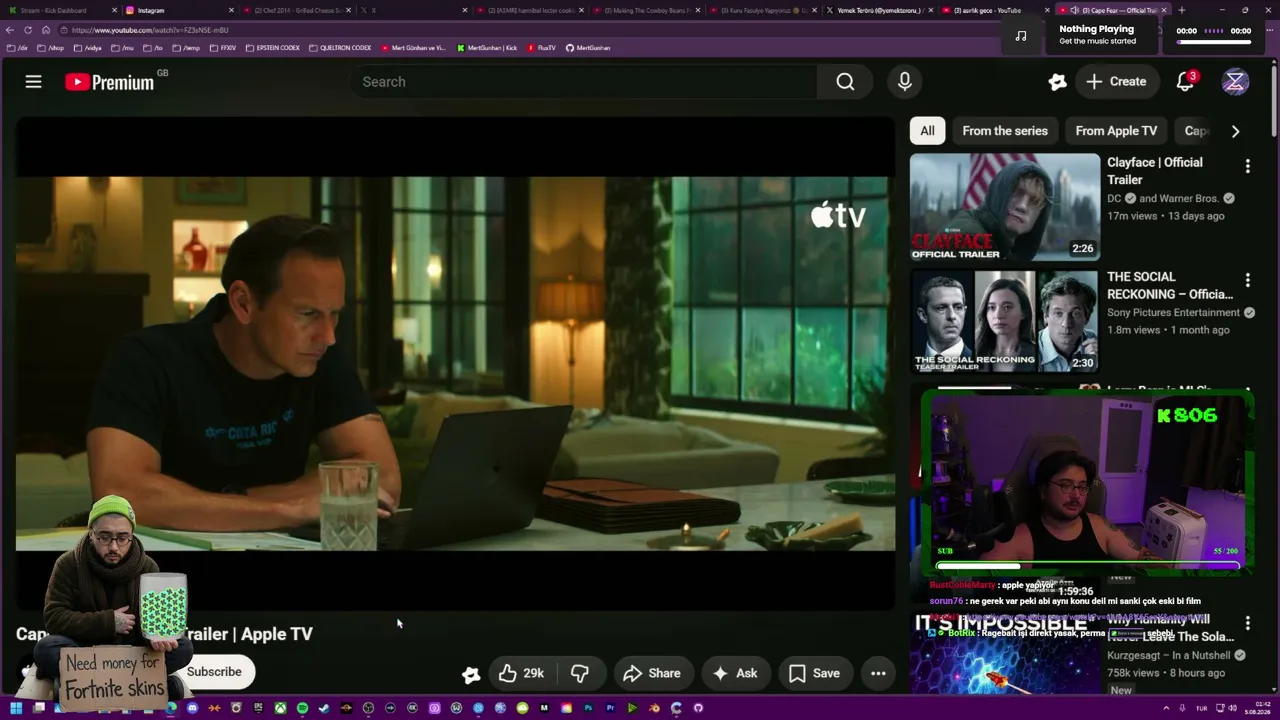Go back with the browser back arrow
The height and width of the screenshot is (720, 1280).
pyautogui.click(x=11, y=30)
